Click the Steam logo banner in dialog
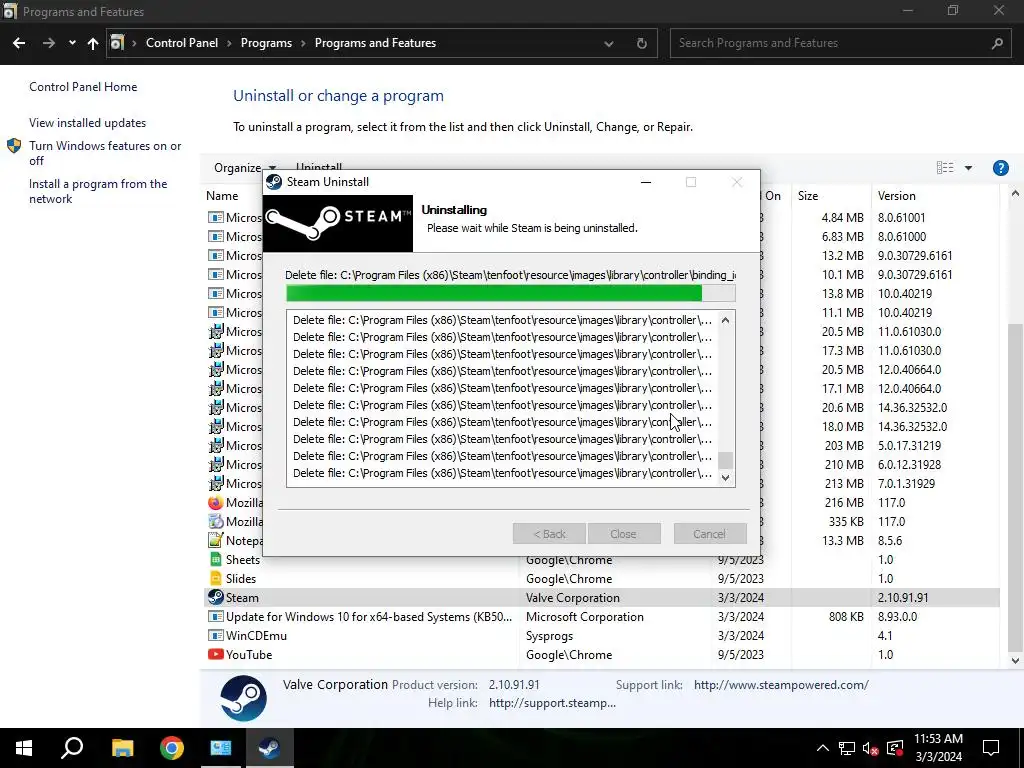This screenshot has width=1024, height=768. point(338,223)
